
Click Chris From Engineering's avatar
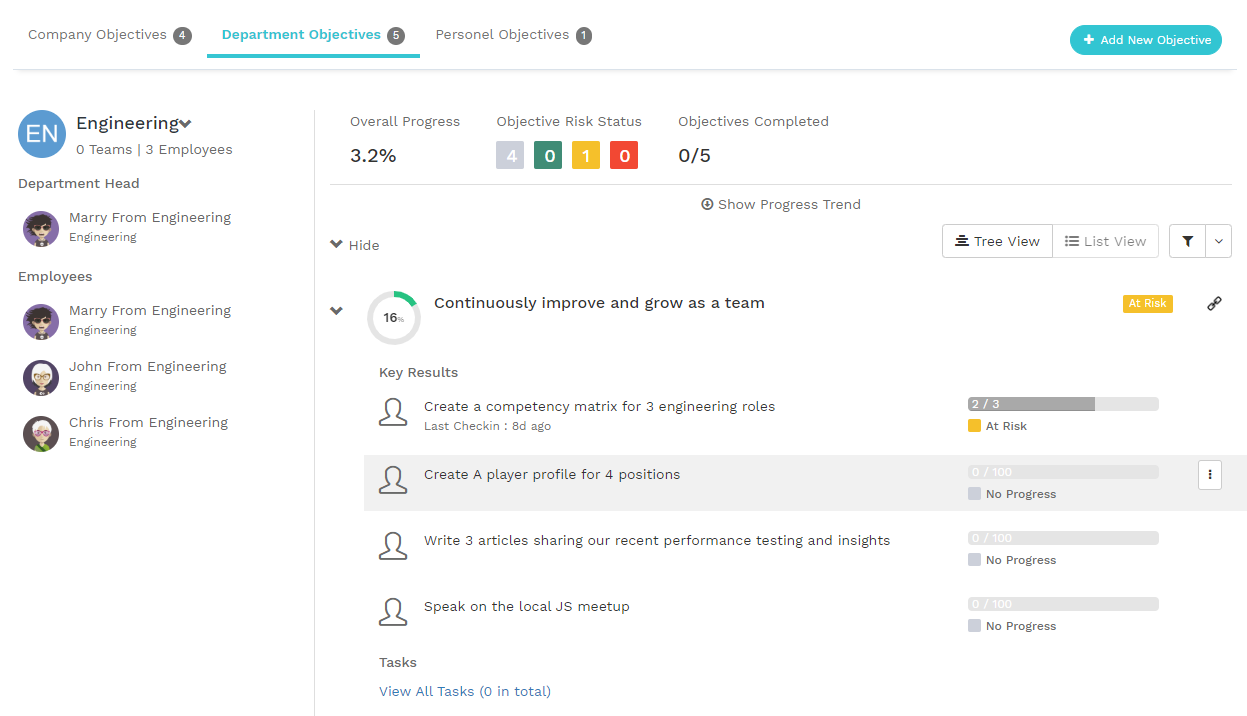coord(41,433)
